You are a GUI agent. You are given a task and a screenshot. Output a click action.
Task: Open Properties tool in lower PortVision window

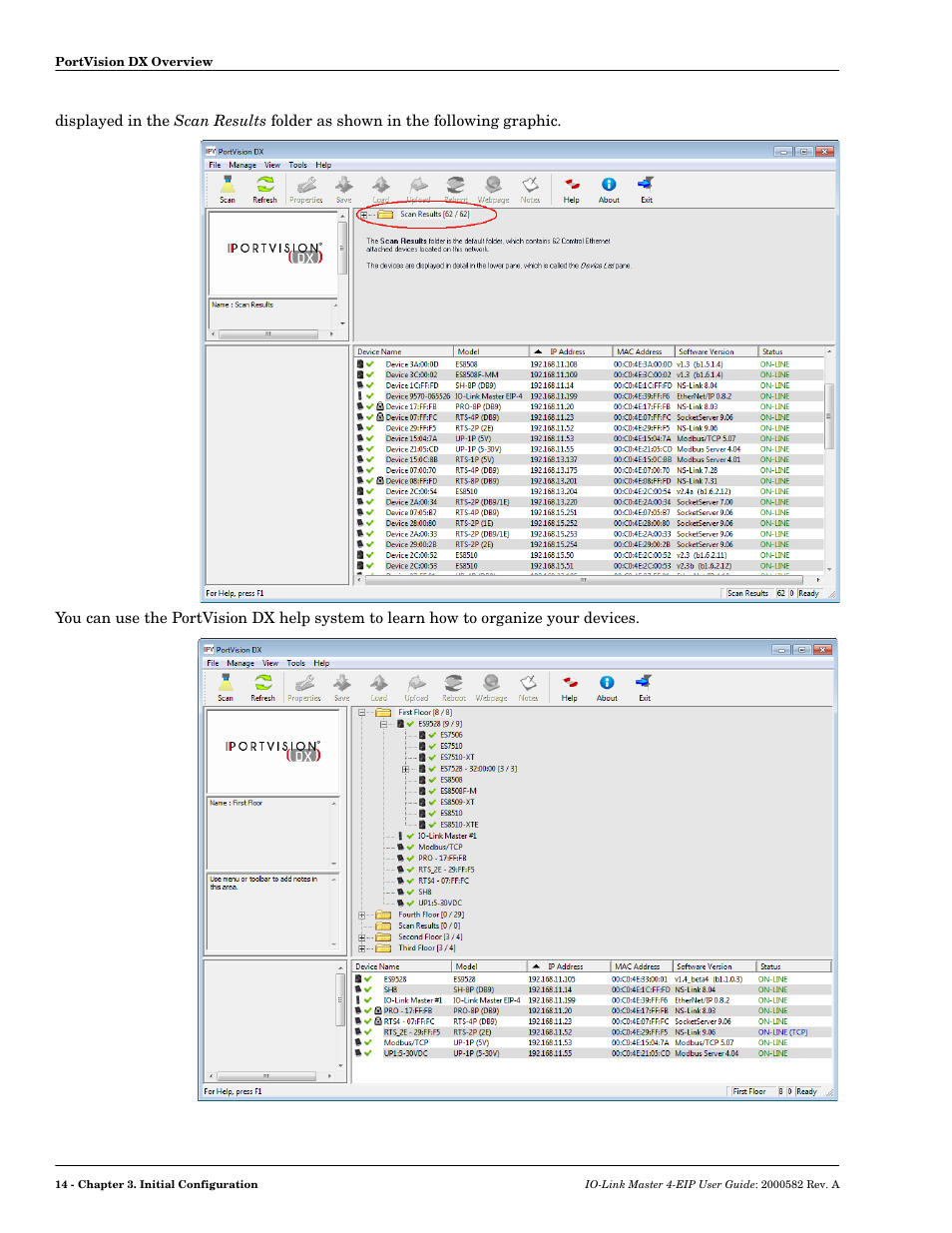point(304,687)
